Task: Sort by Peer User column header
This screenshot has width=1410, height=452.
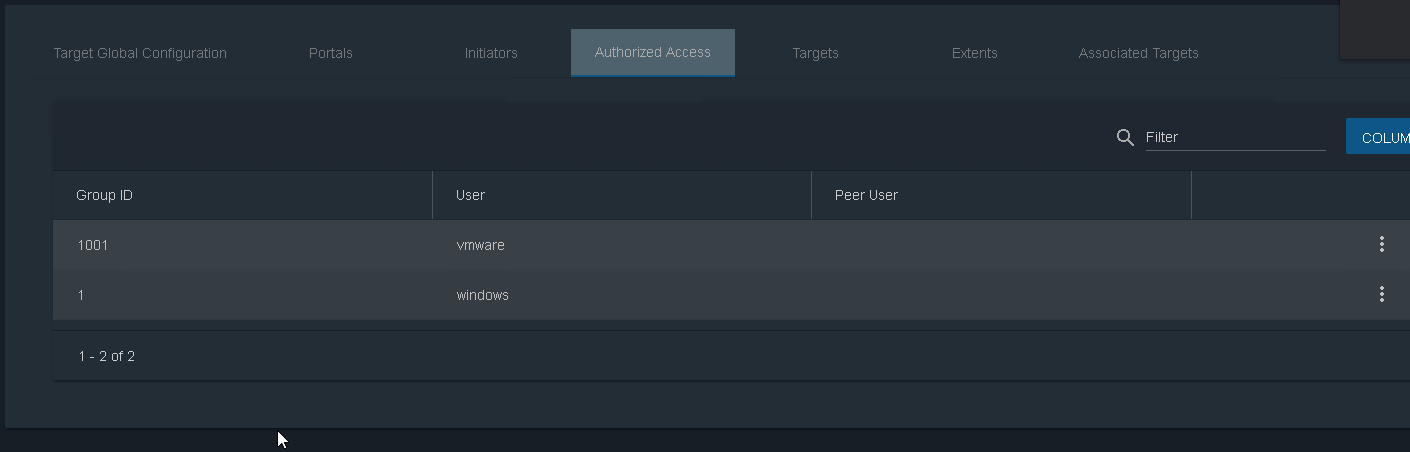Action: (866, 195)
